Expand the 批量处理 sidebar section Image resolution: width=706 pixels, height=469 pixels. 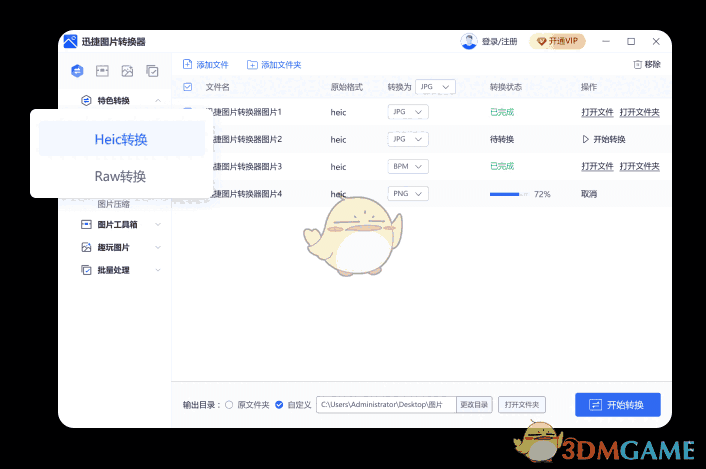[x=158, y=270]
